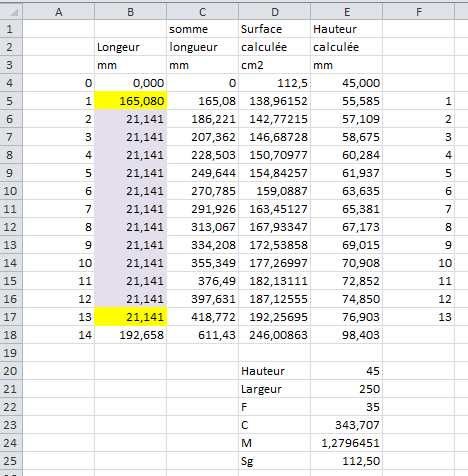
Task: Click cell with value 138,96152
Action: point(274,101)
